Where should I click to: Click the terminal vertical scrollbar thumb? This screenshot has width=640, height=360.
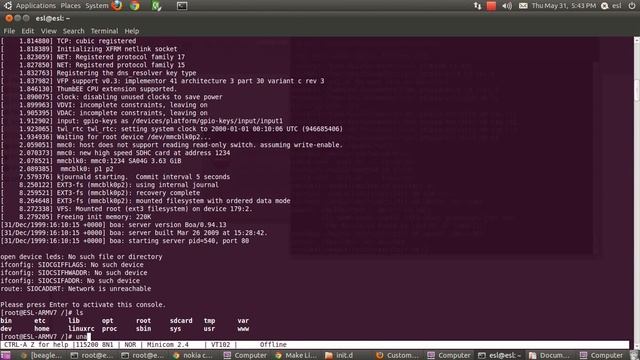tap(636, 90)
